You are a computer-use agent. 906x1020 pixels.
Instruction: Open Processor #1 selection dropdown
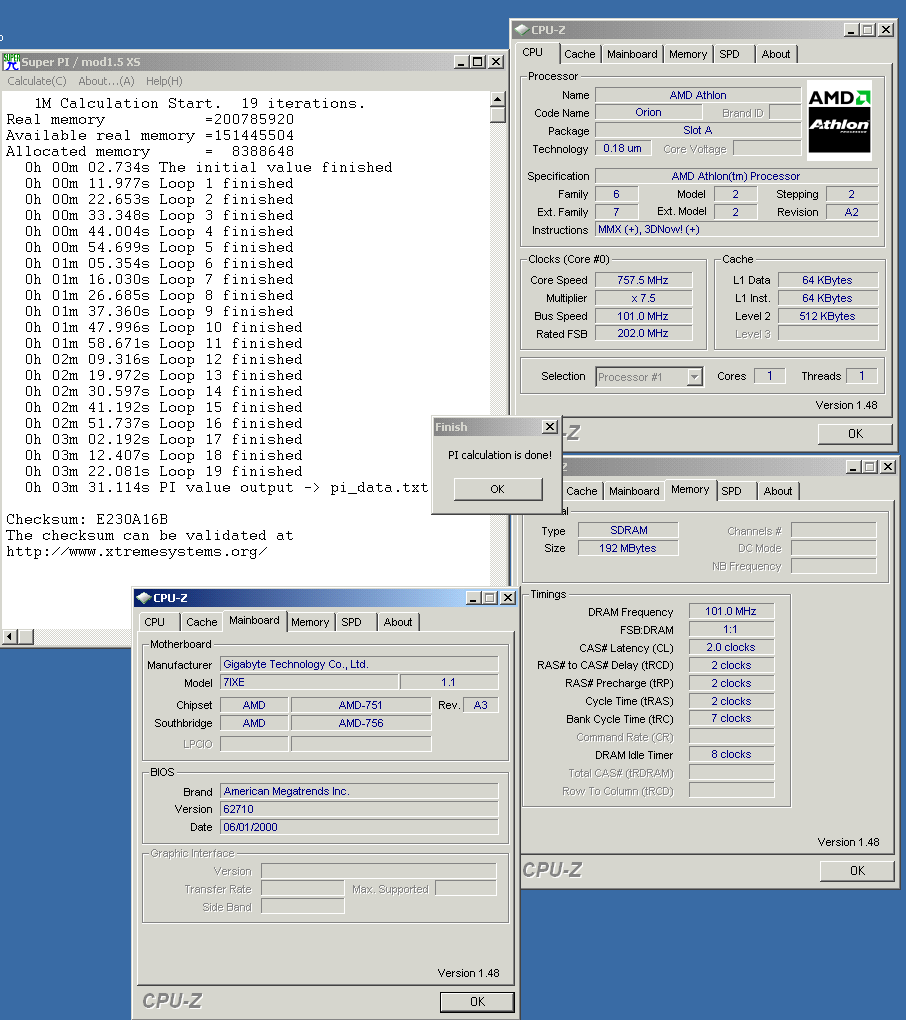[695, 377]
